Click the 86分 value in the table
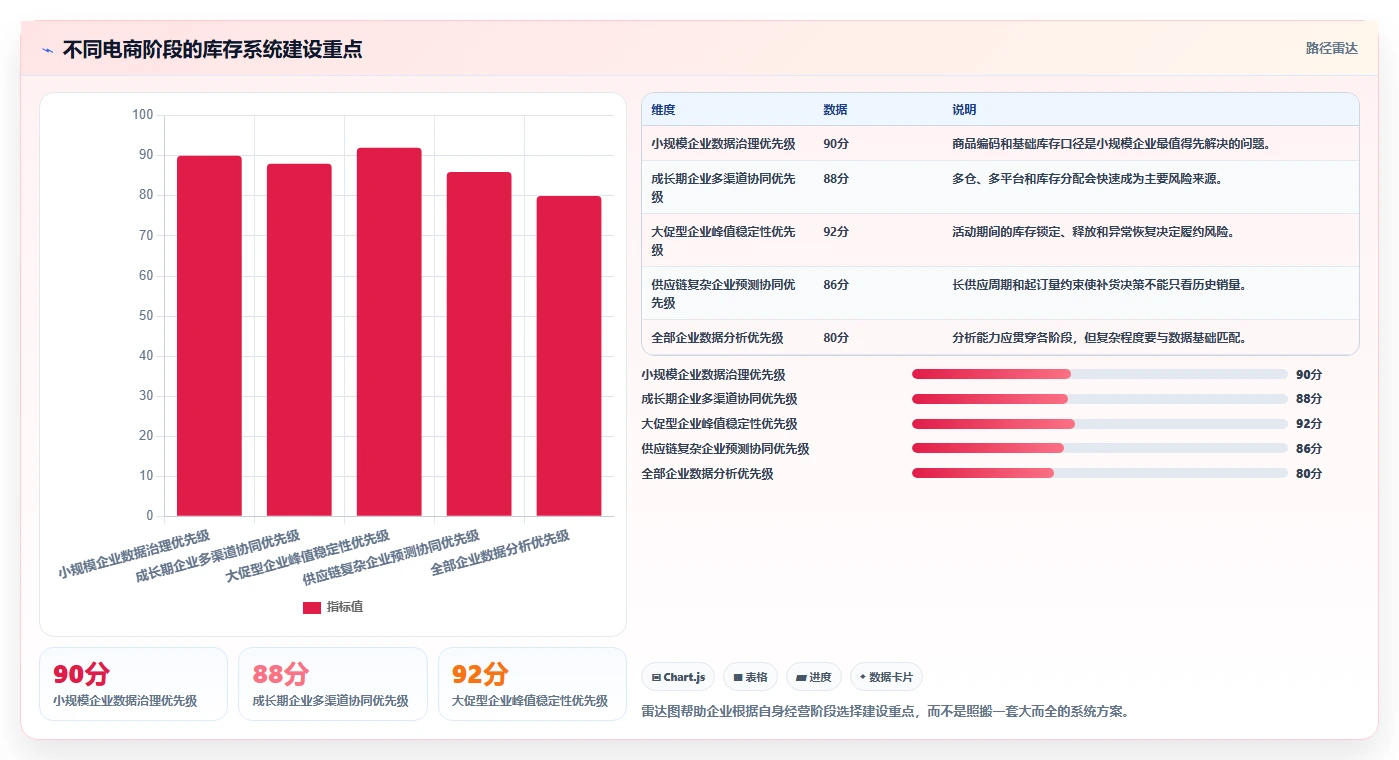This screenshot has width=1399, height=760. pos(836,285)
